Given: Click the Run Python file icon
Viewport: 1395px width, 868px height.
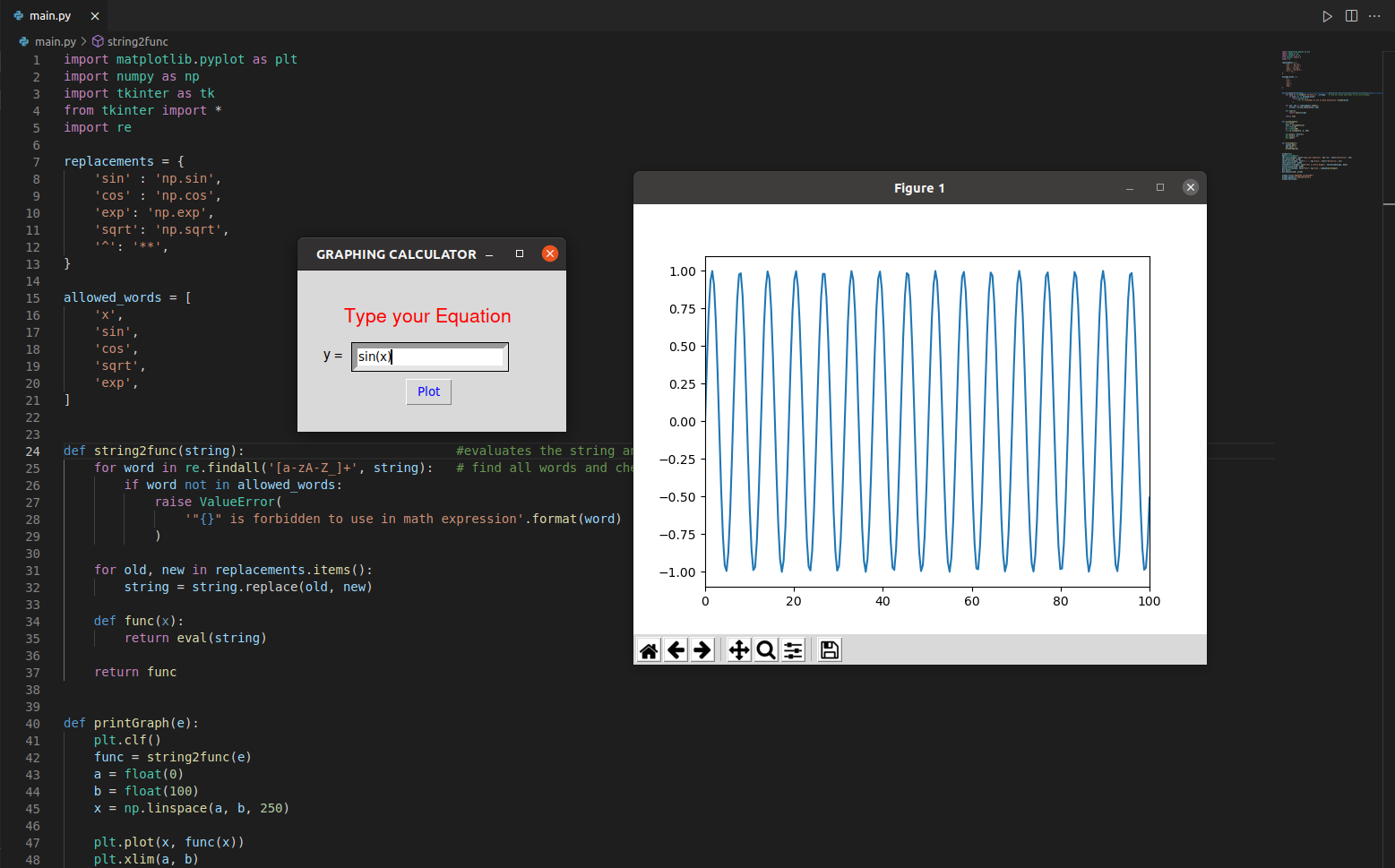Looking at the screenshot, I should [1327, 15].
